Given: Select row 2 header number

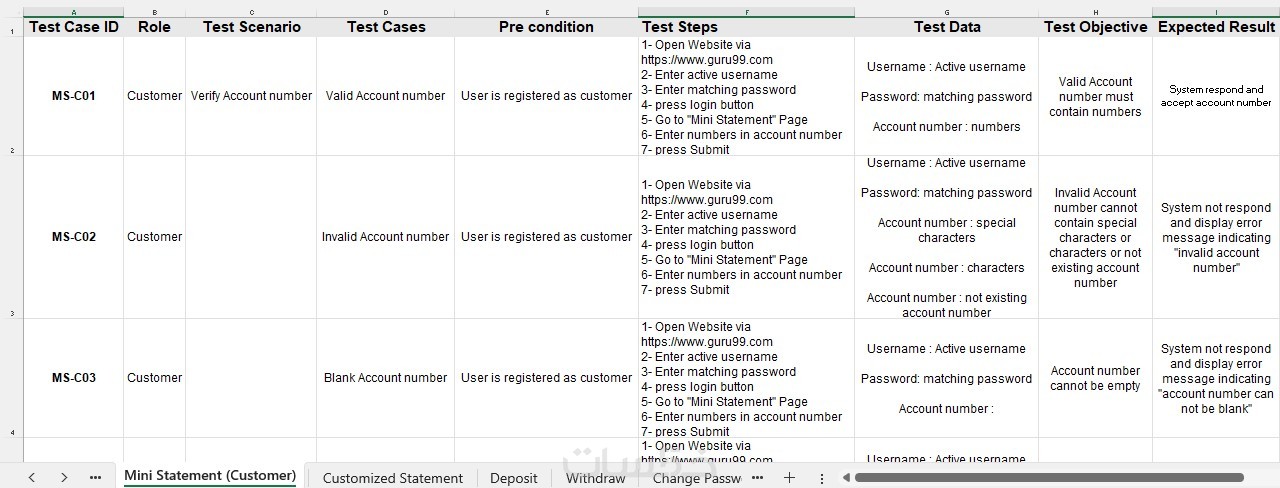Looking at the screenshot, I should pos(12,150).
